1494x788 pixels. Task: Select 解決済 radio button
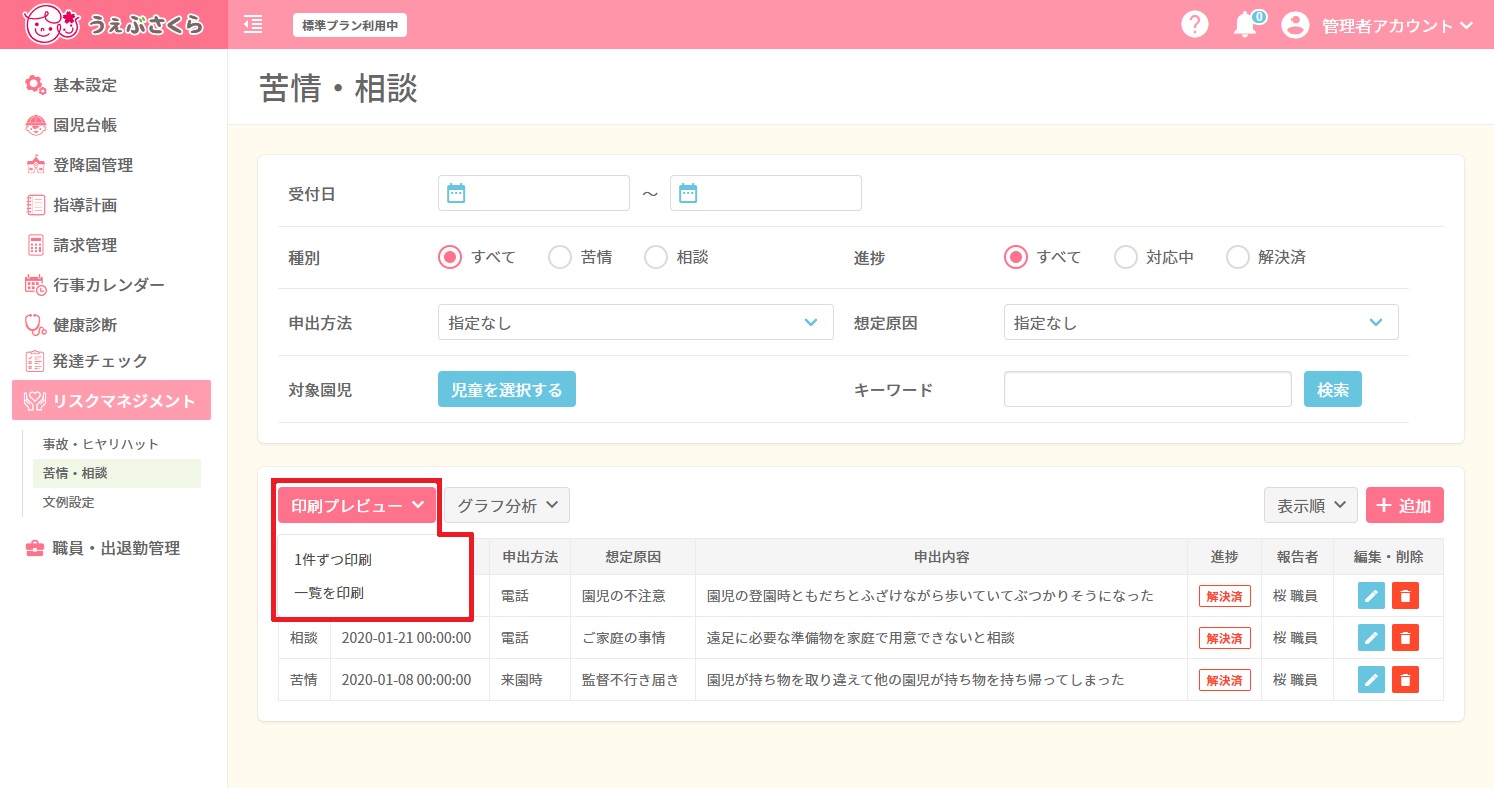tap(1238, 257)
